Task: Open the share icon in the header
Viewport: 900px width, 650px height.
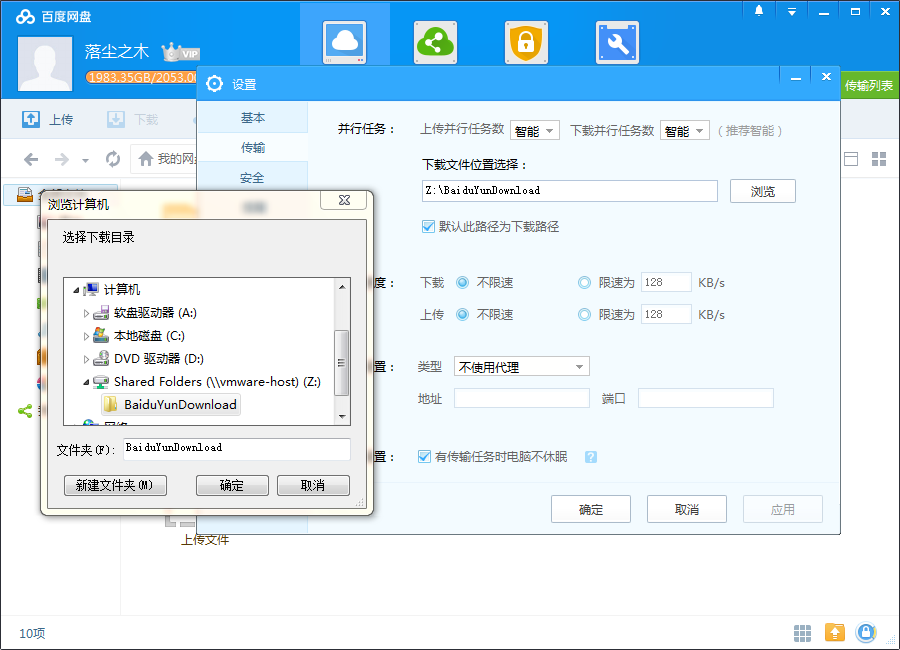Action: (435, 42)
